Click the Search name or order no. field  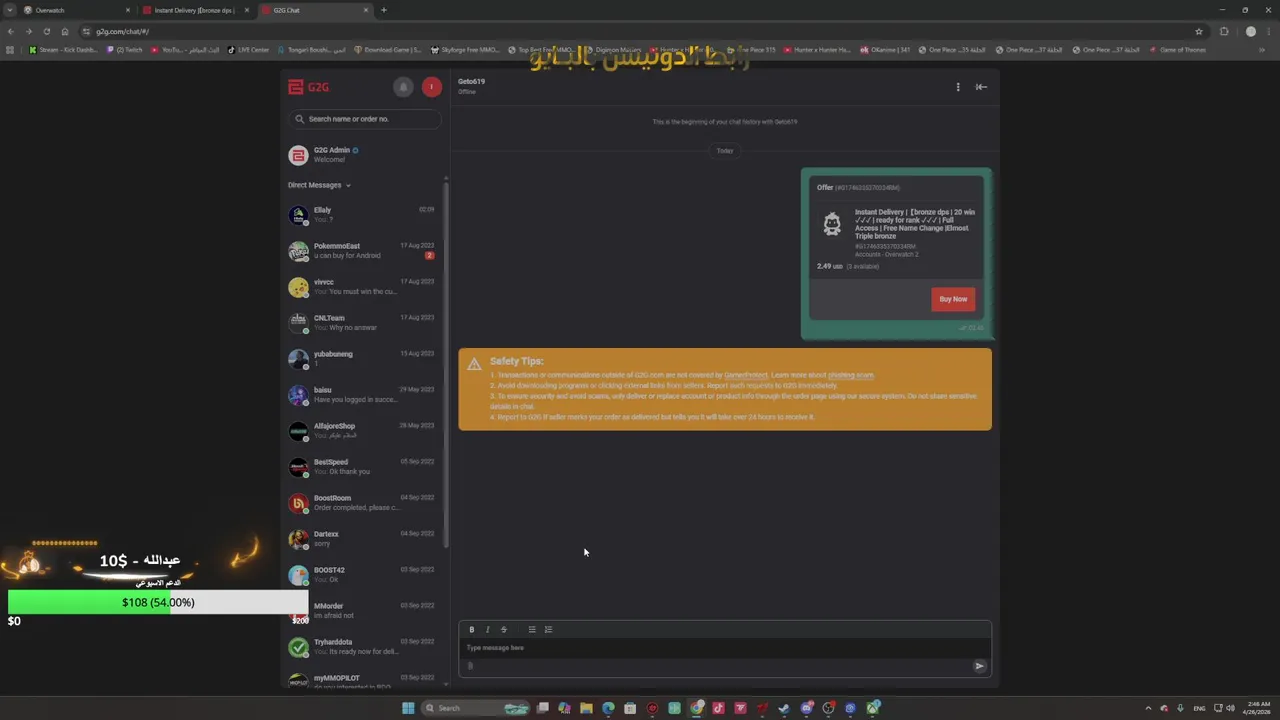(x=365, y=119)
